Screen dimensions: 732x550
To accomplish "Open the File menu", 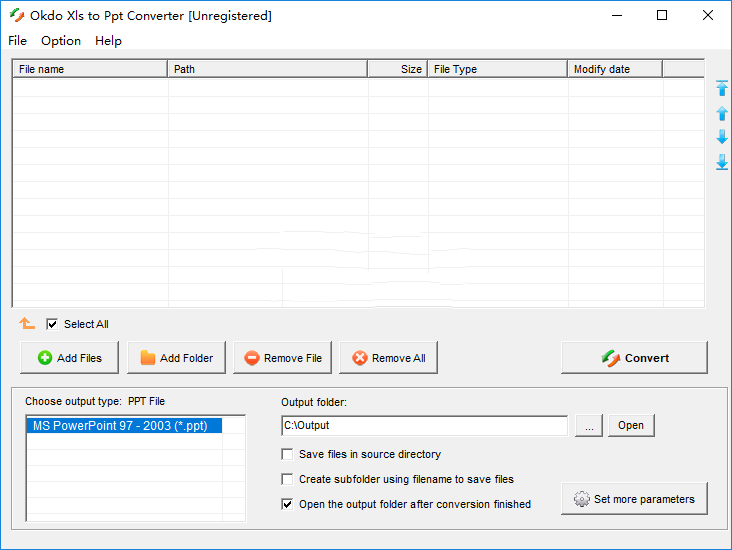I will [17, 41].
